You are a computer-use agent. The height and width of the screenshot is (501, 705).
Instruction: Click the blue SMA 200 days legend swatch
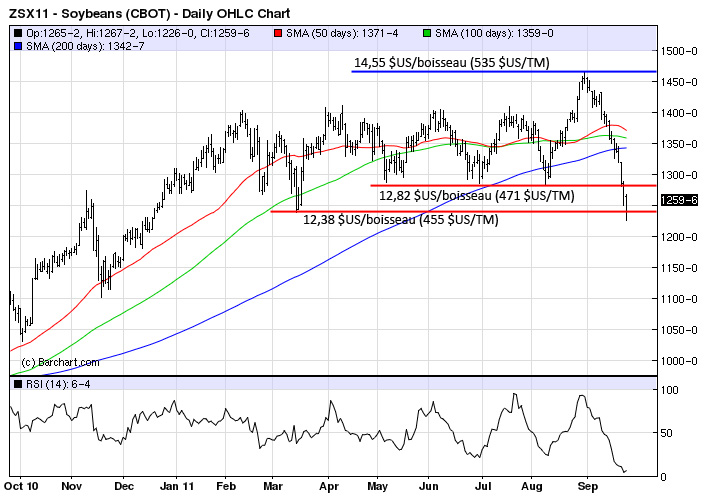click(17, 45)
